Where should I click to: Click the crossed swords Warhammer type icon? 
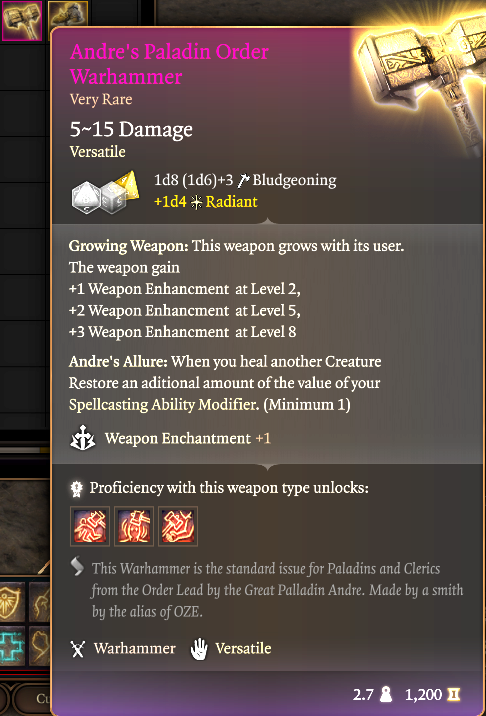click(78, 649)
